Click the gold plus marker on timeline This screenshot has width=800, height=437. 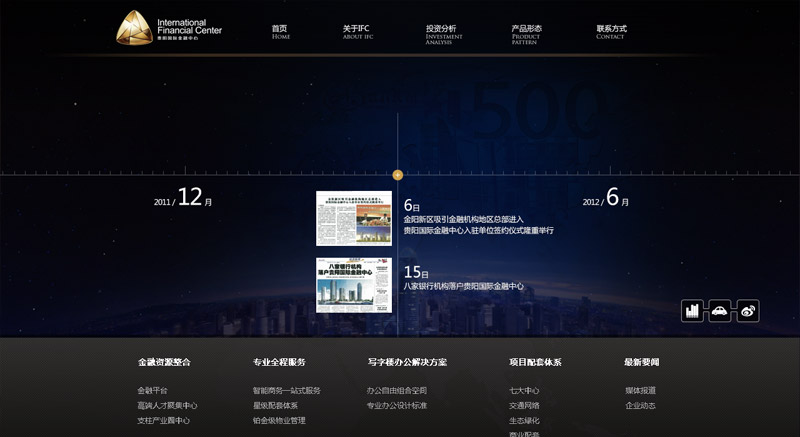click(397, 175)
